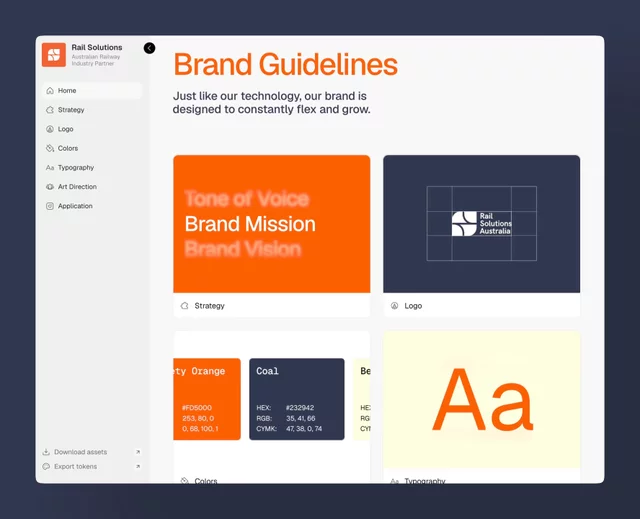Viewport: 640px width, 519px height.
Task: Click the Colors paint icon in the sidebar
Action: pyautogui.click(x=50, y=148)
